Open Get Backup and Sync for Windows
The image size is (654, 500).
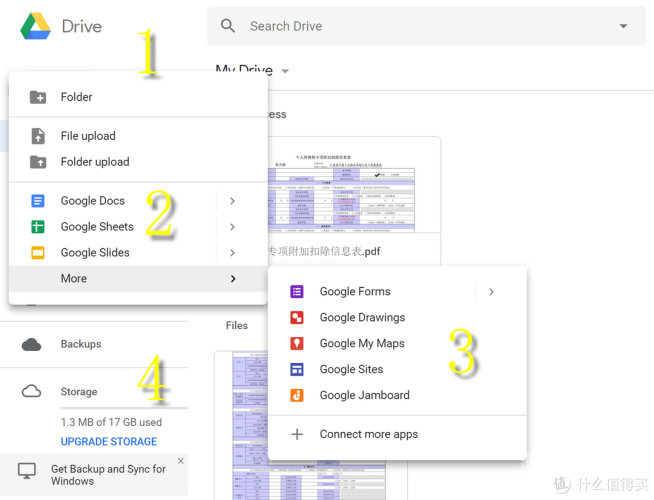coord(108,475)
